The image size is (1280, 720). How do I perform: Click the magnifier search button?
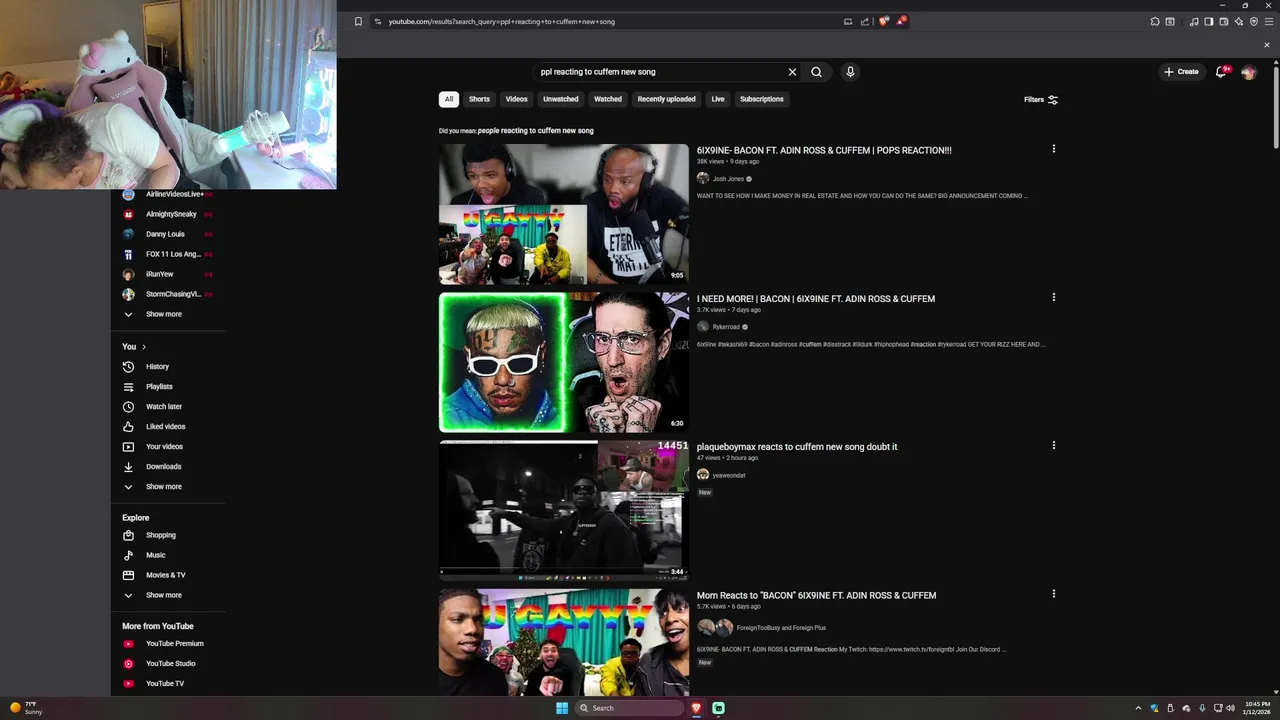[x=817, y=72]
